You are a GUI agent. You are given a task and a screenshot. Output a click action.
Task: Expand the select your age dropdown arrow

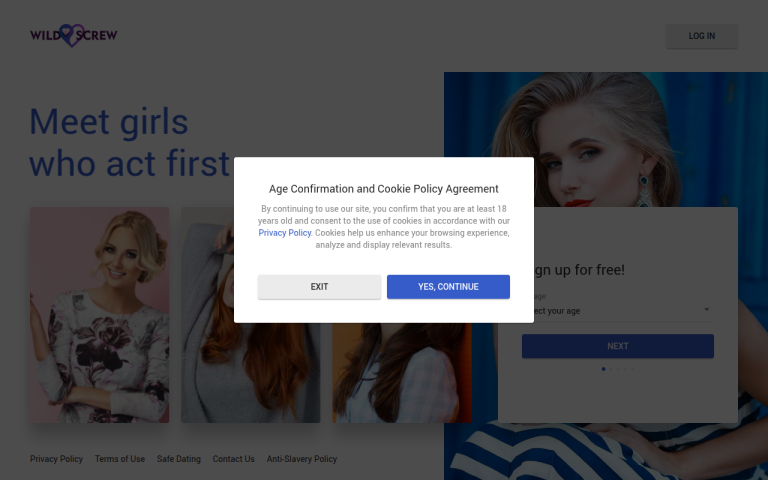pyautogui.click(x=706, y=310)
